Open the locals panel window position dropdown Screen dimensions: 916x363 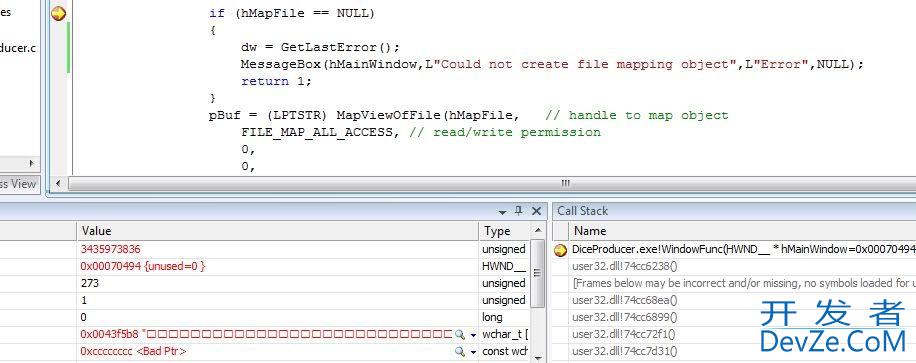(502, 212)
